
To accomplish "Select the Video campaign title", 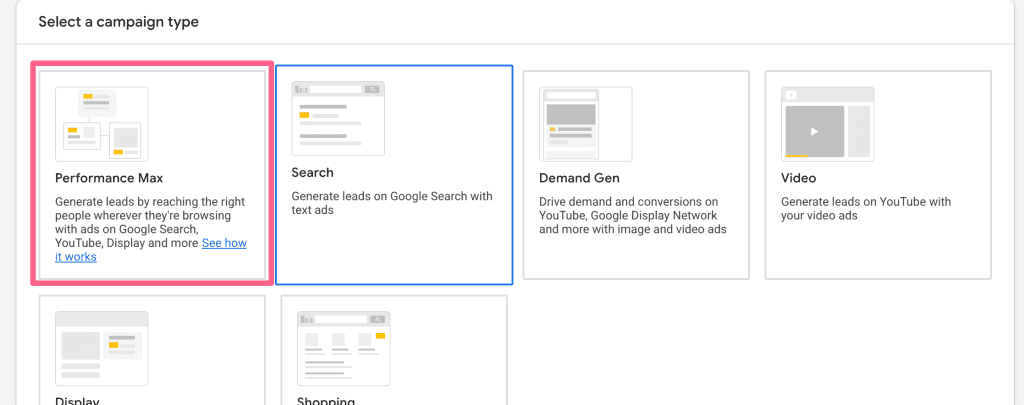I will click(798, 178).
